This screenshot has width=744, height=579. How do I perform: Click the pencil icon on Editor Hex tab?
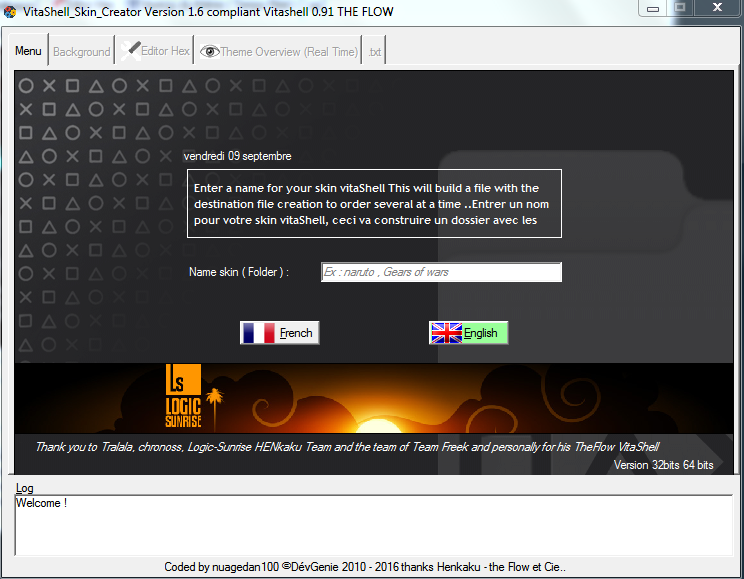[130, 50]
